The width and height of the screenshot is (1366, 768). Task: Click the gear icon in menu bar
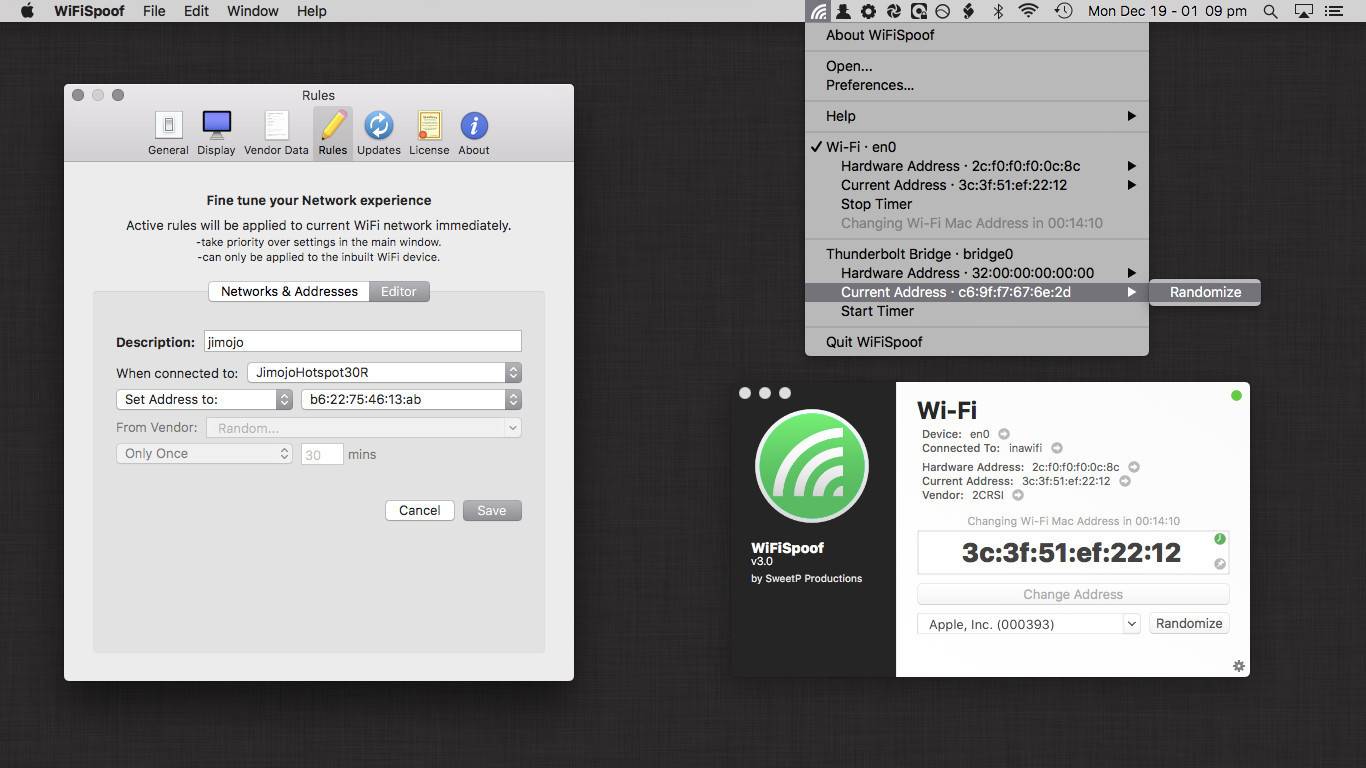(868, 11)
